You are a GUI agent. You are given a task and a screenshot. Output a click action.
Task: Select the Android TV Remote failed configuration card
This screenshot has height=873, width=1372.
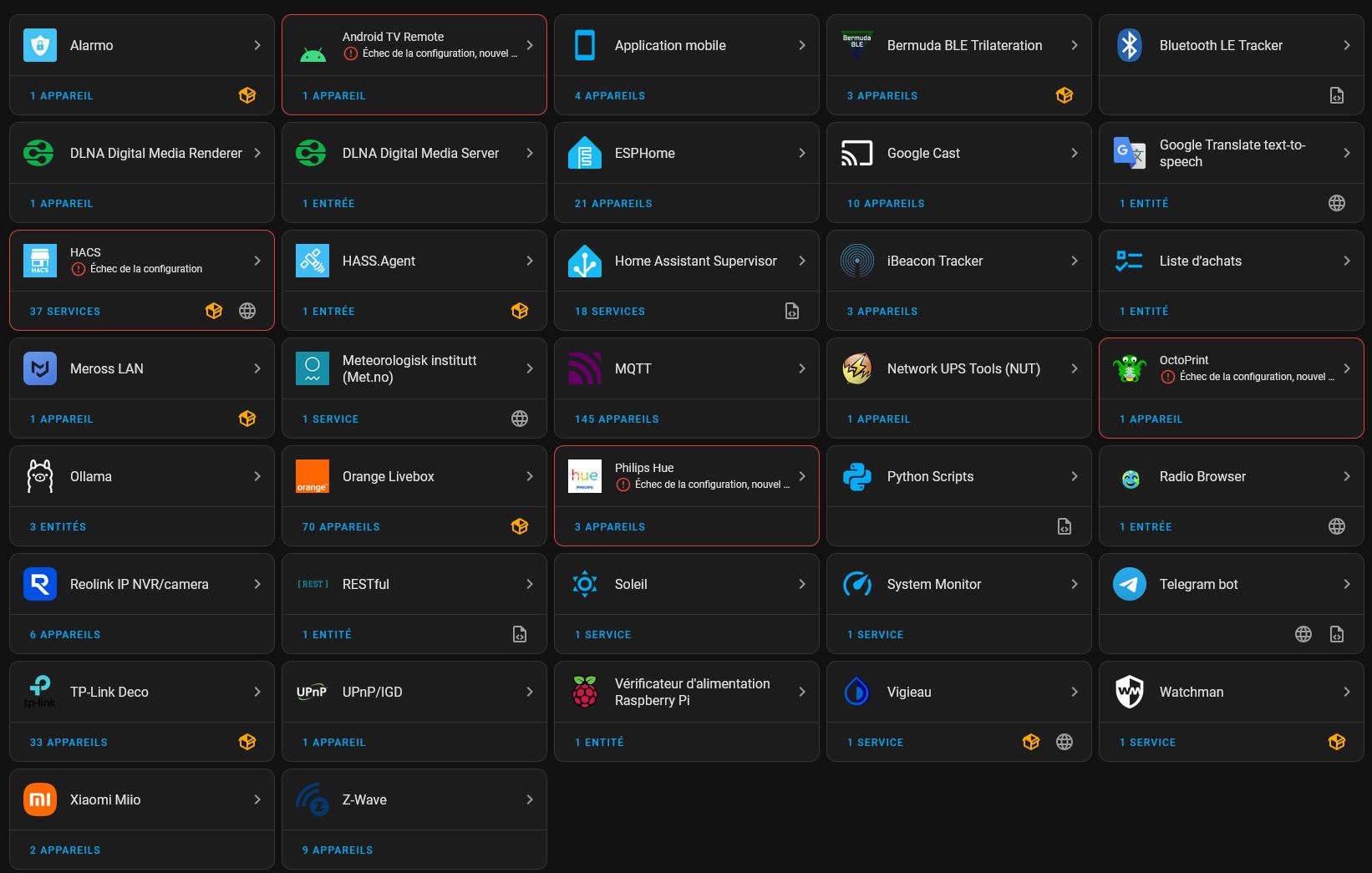point(414,64)
